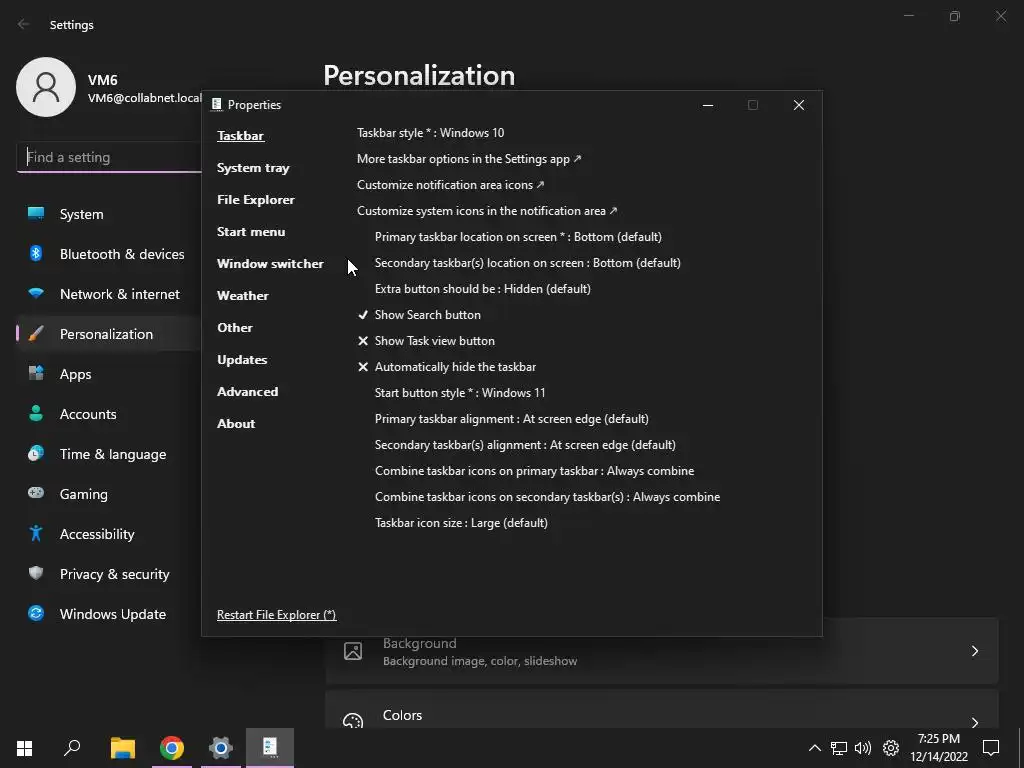Switch to File Explorer tab in Properties
1024x768 pixels.
click(255, 200)
